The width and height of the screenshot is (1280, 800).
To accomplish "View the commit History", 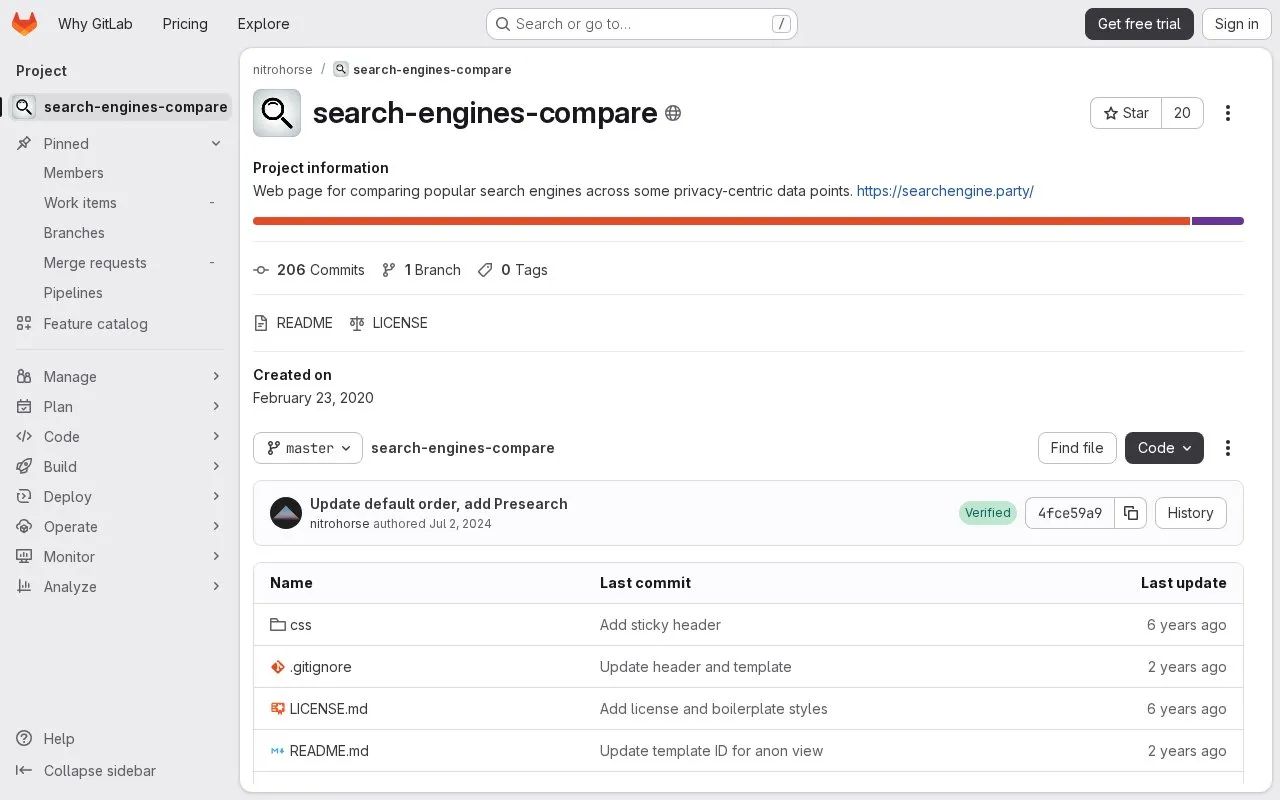I will coord(1190,513).
